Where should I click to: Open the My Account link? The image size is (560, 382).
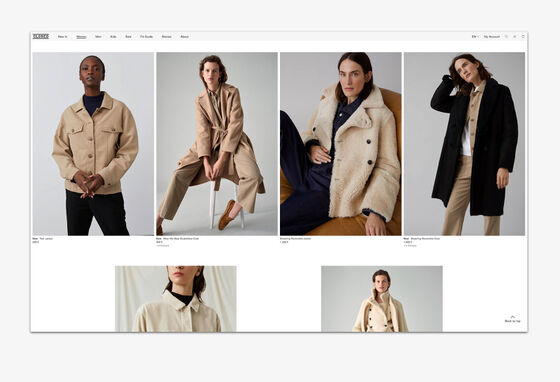click(x=492, y=37)
